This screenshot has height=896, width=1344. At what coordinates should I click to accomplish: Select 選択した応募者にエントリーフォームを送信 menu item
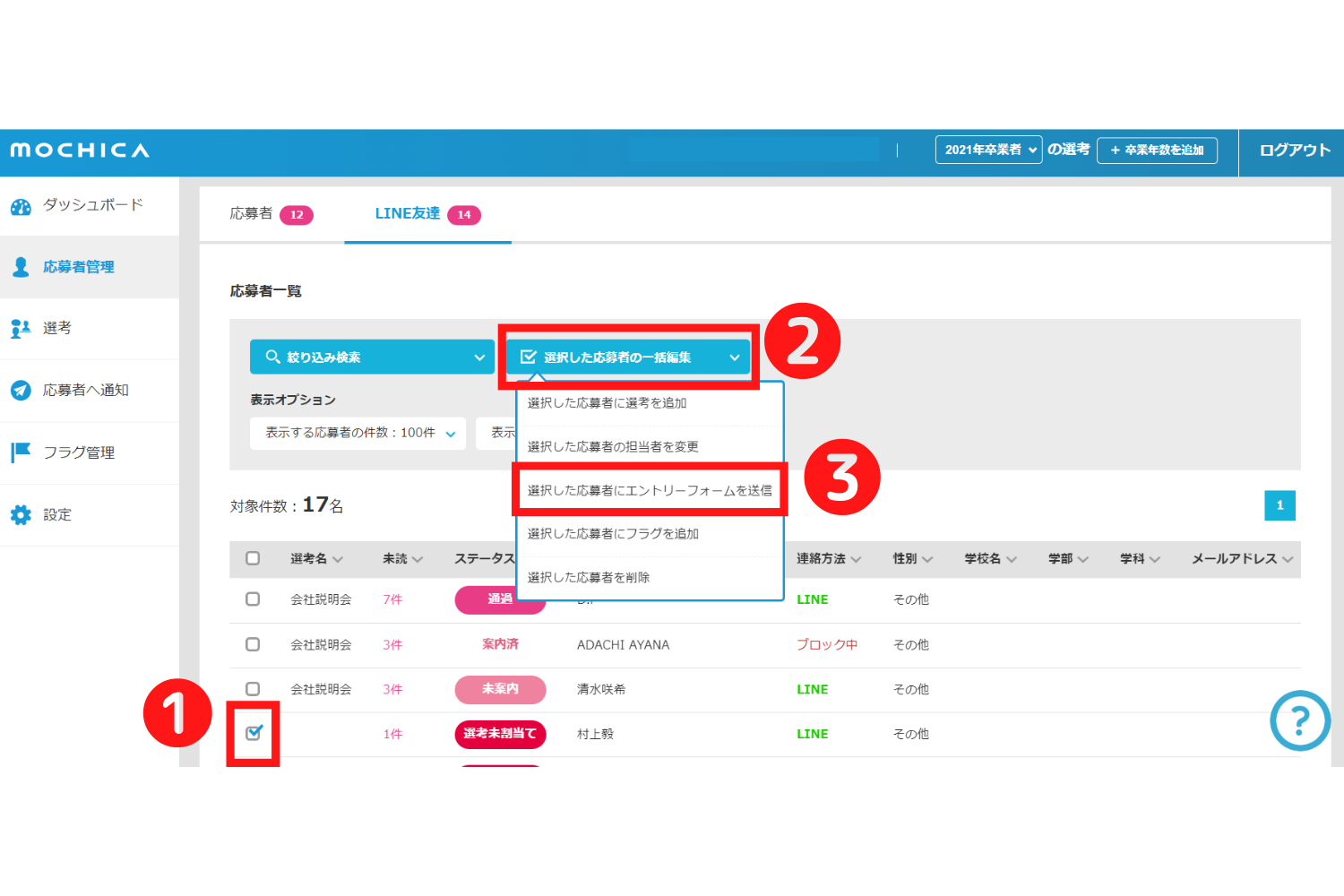coord(650,490)
